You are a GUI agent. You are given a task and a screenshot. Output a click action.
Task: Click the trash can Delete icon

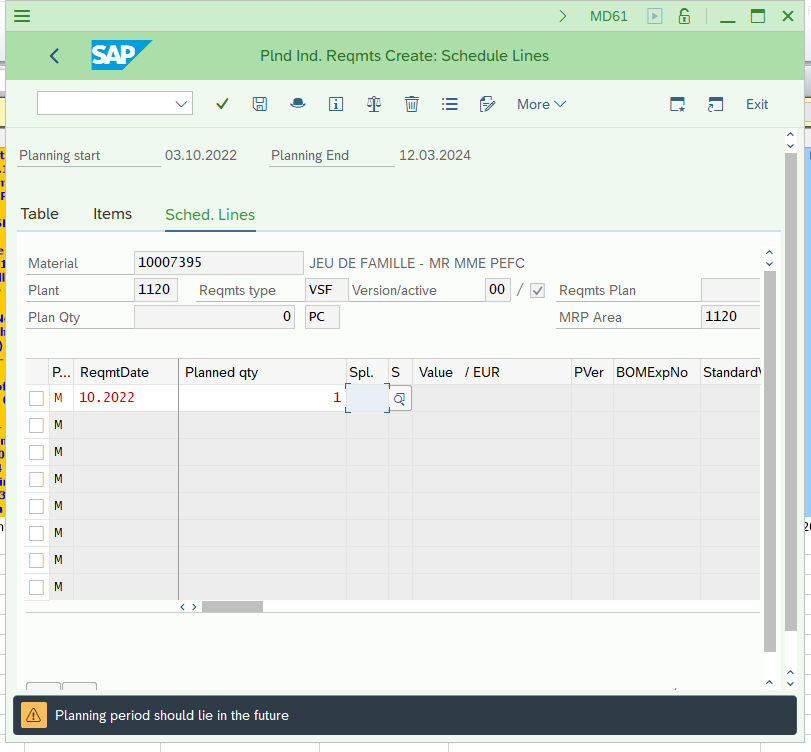pos(411,104)
